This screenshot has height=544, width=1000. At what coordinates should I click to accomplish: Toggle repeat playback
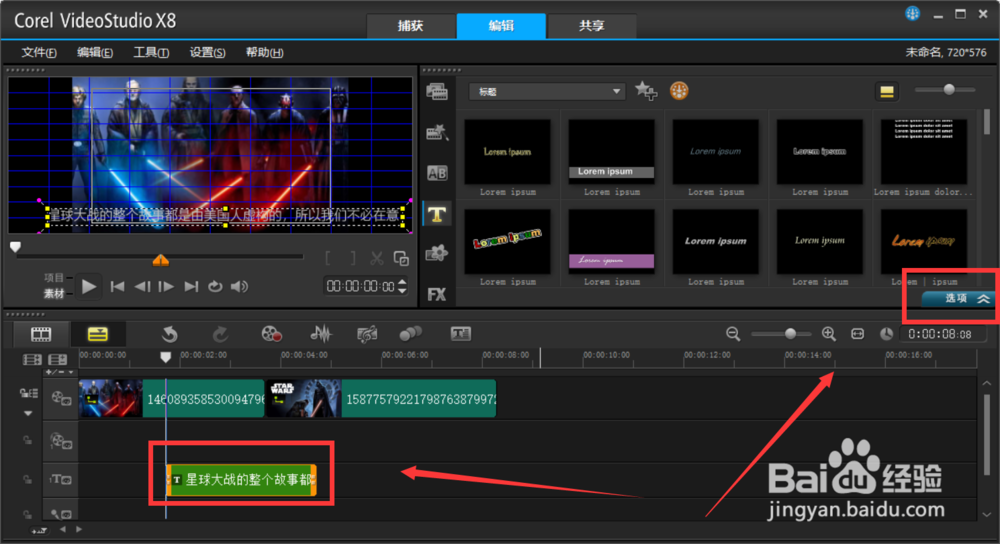(215, 286)
